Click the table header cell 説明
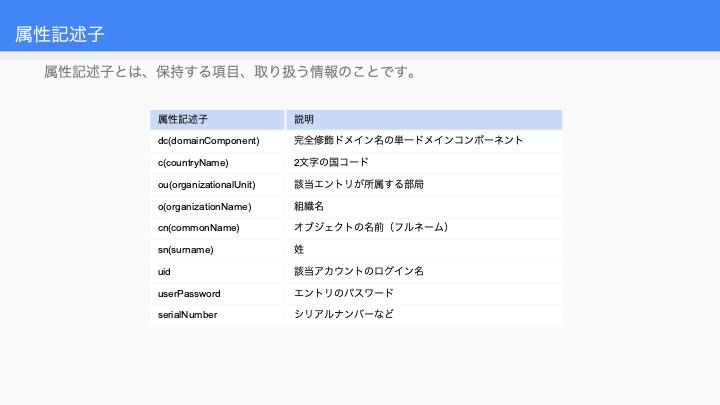The height and width of the screenshot is (405, 720). coord(424,119)
